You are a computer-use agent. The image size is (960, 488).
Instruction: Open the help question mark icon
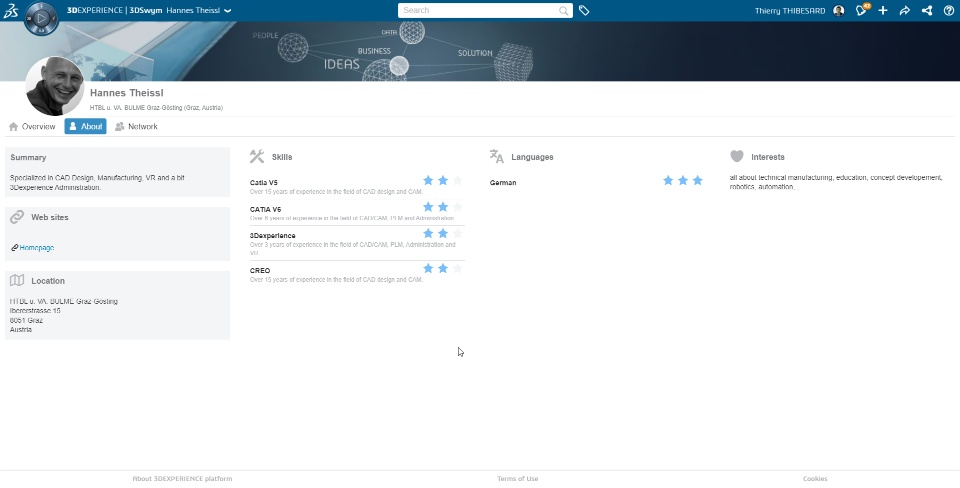pyautogui.click(x=948, y=10)
